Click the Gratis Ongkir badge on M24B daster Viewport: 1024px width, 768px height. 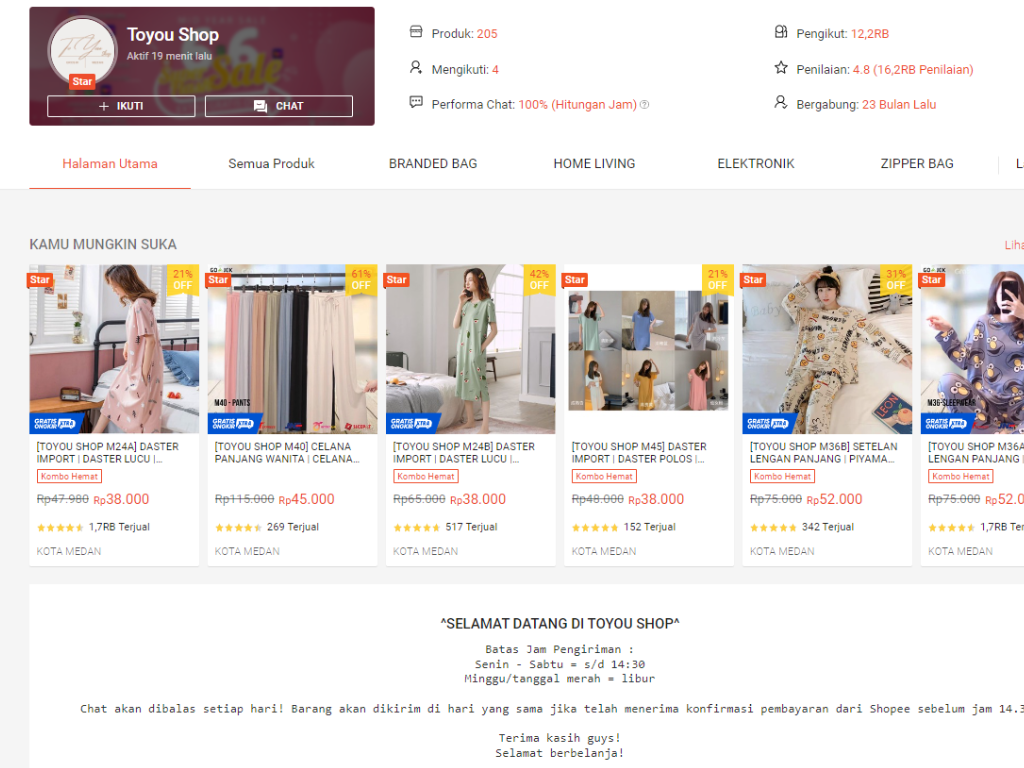413,423
